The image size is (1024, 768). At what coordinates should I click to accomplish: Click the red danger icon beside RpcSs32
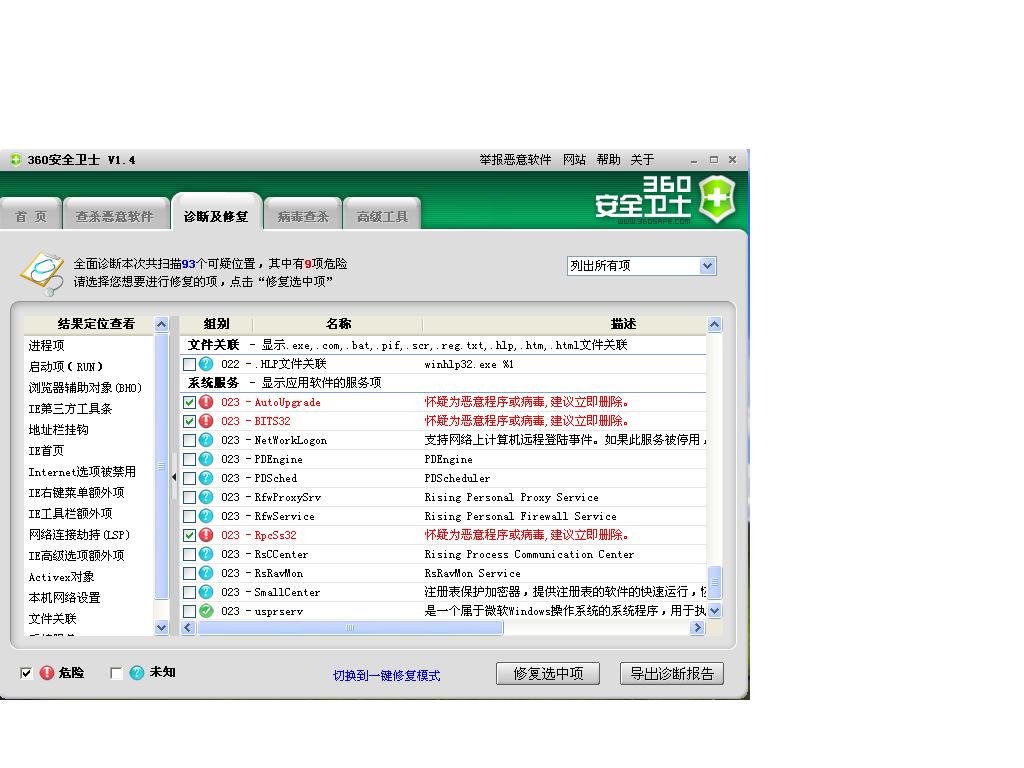pos(206,535)
